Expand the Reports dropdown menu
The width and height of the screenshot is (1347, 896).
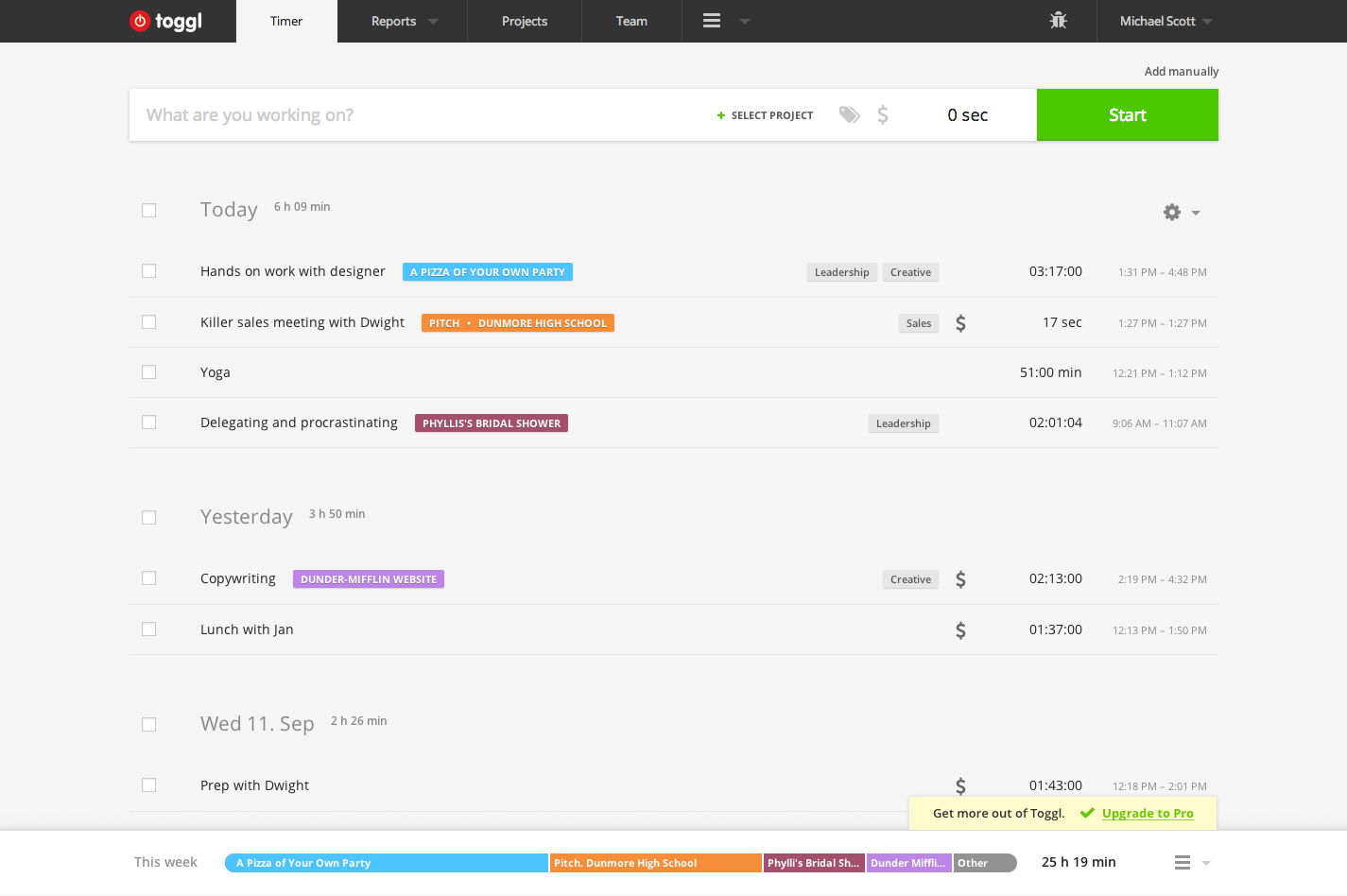pos(404,21)
